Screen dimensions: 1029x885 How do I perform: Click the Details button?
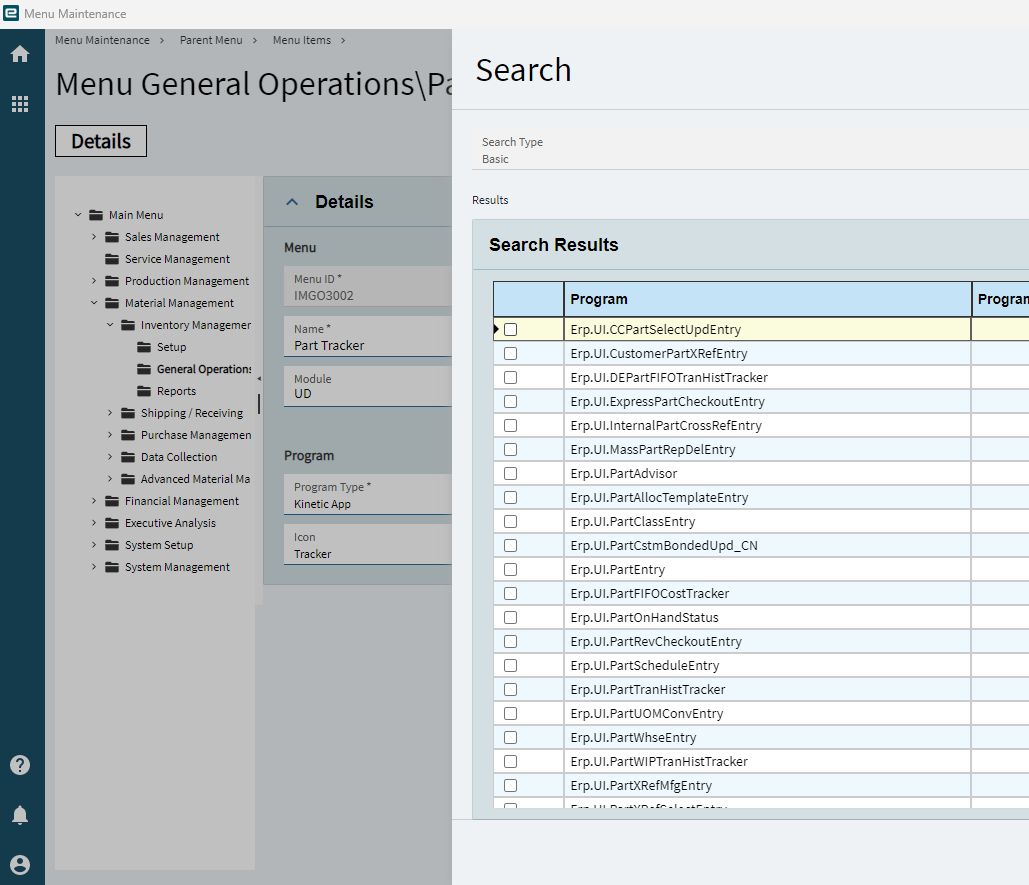click(x=101, y=141)
